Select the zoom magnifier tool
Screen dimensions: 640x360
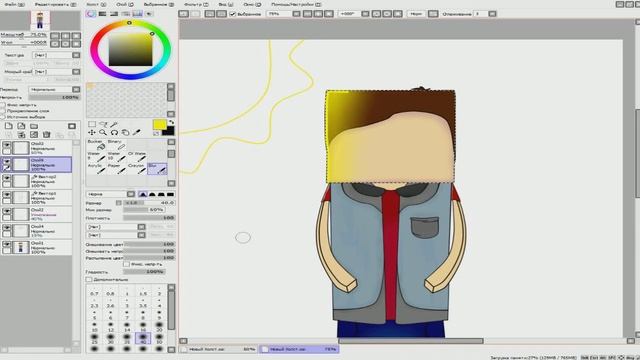103,132
